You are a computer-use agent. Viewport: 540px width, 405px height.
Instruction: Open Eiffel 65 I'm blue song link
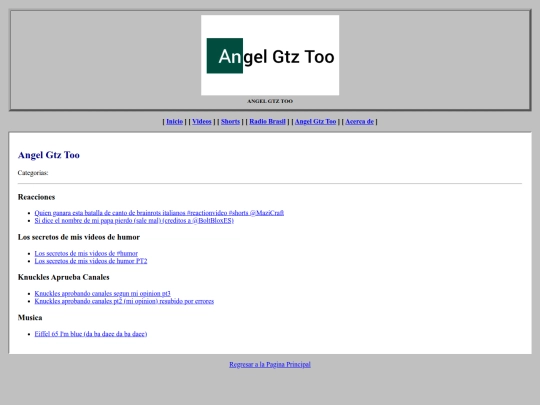pyautogui.click(x=91, y=334)
